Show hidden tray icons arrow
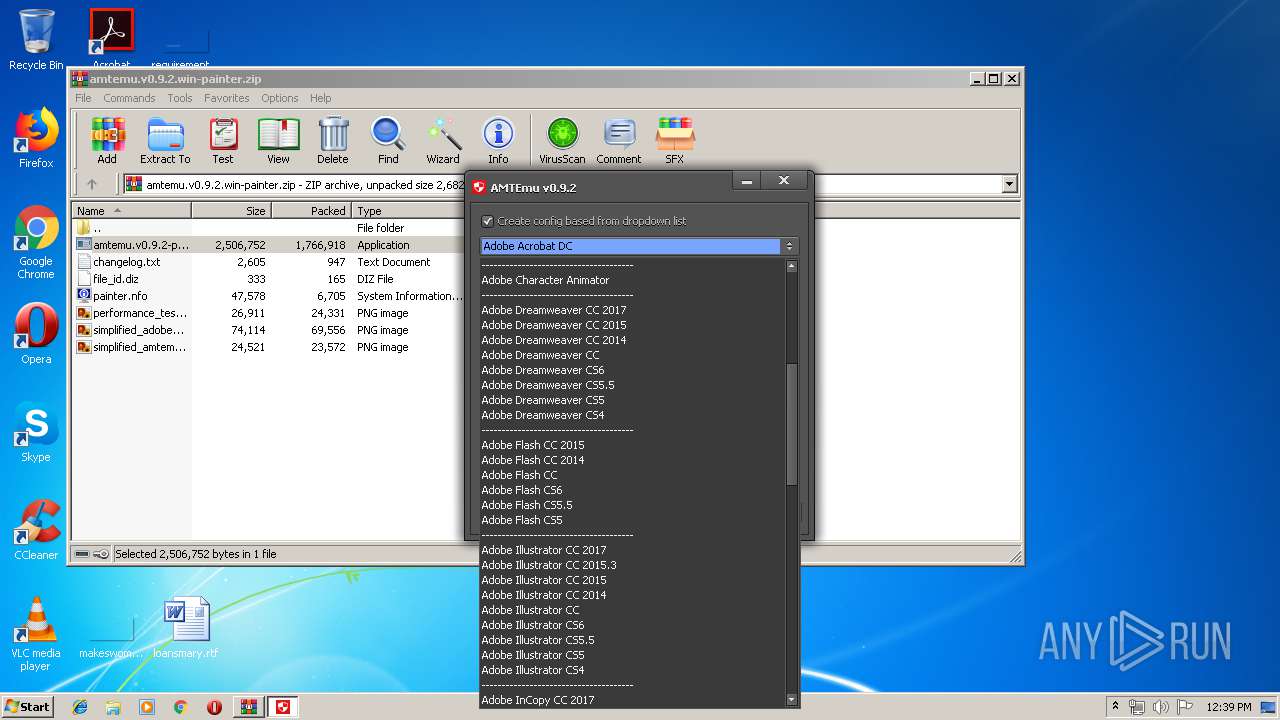Image resolution: width=1280 pixels, height=720 pixels. coord(1115,707)
